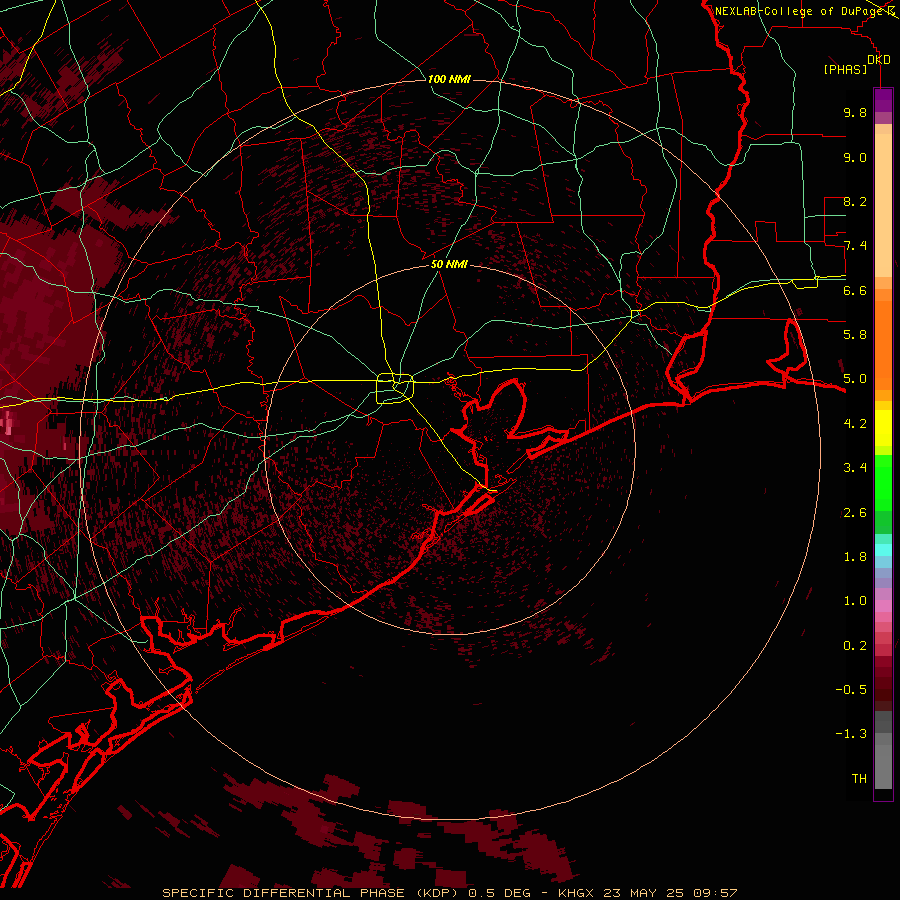
Task: Click the "5.8" color scale value
Action: coord(855,335)
